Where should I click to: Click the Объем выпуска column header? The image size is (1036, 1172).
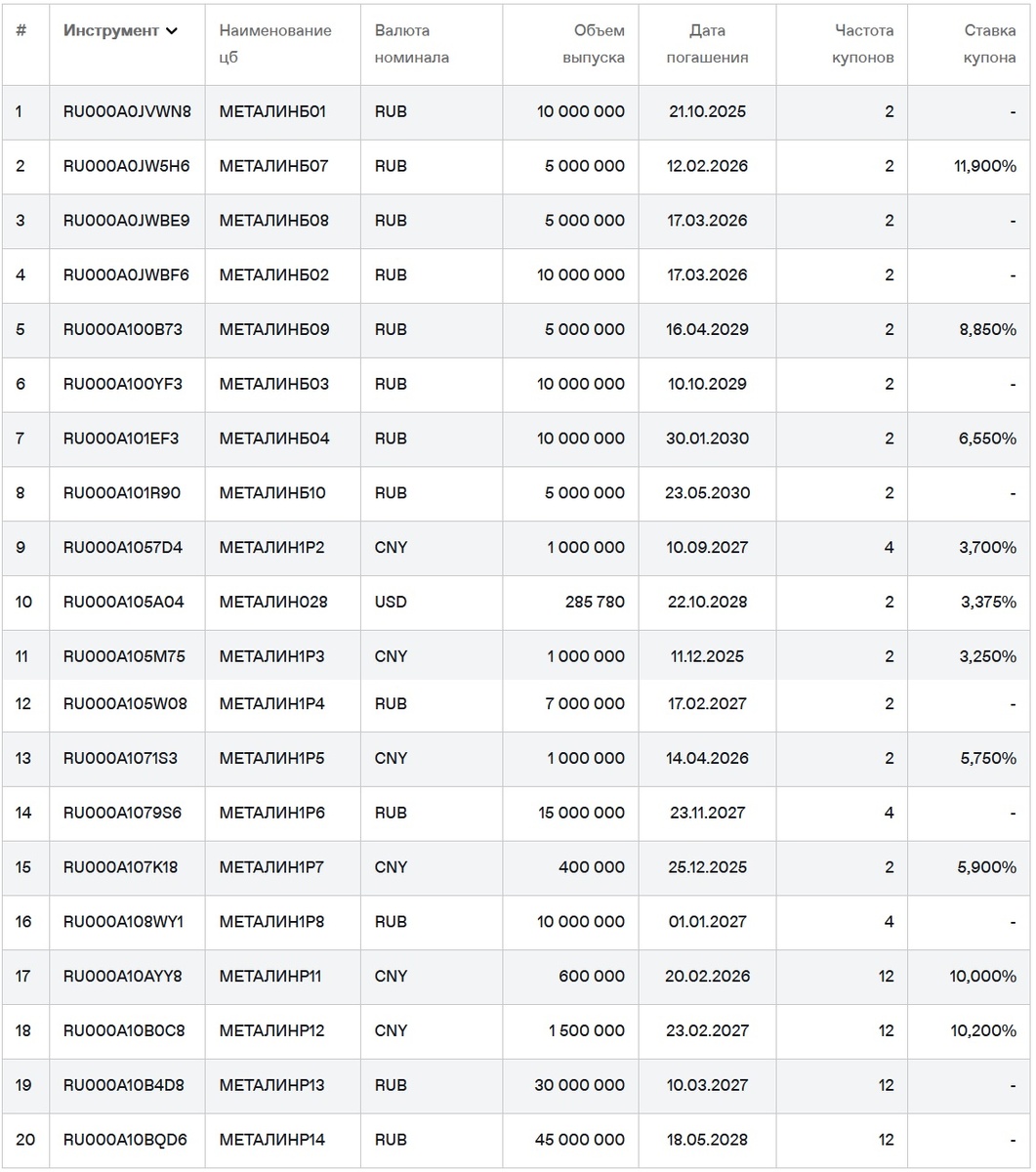coord(593,44)
